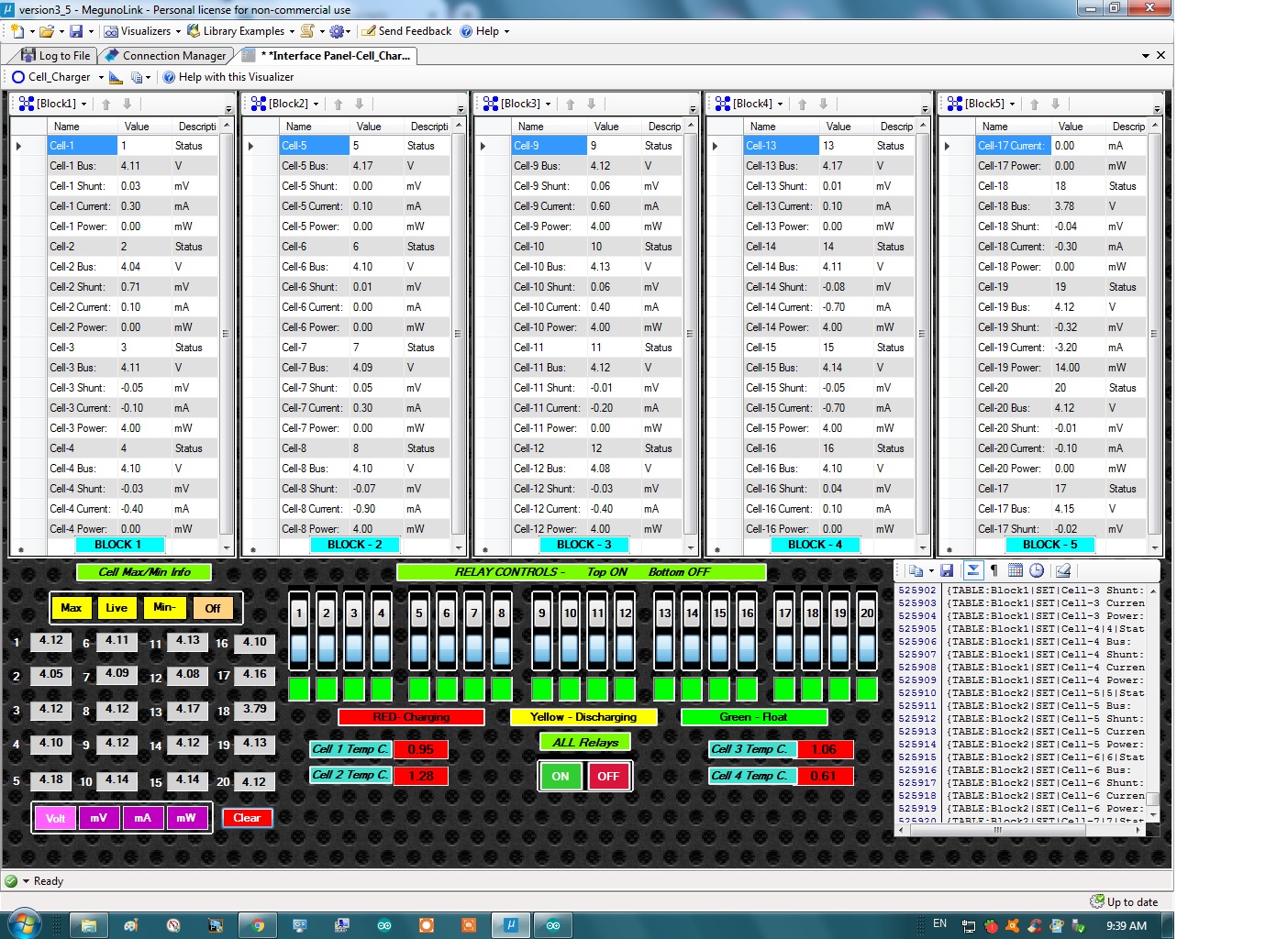Expand the Block3 table dropdown
Image resolution: width=1288 pixels, height=939 pixels.
pyautogui.click(x=548, y=104)
